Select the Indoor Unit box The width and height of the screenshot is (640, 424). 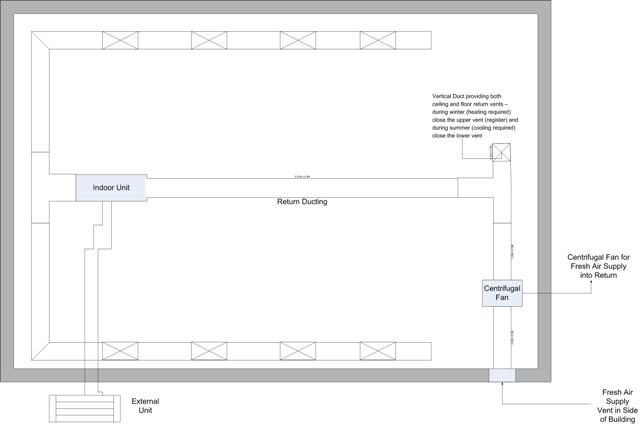(x=111, y=188)
